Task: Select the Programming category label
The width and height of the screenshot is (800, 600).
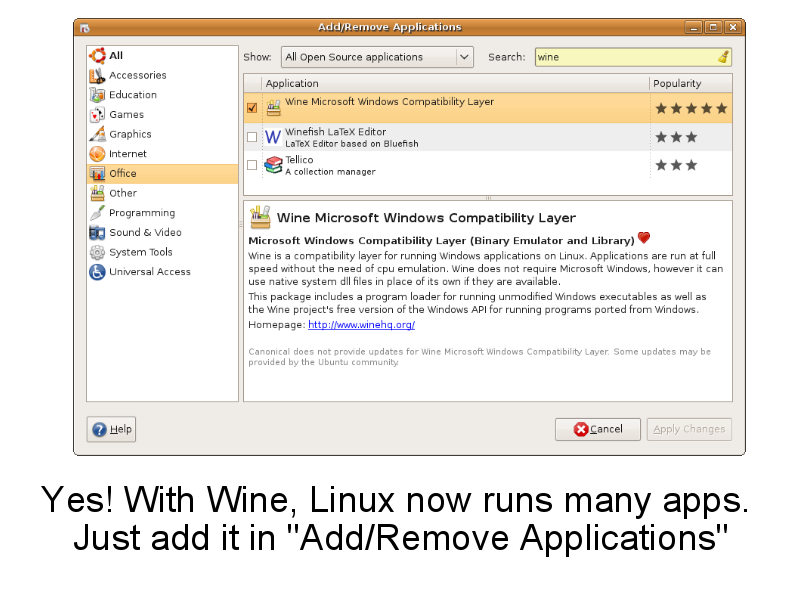Action: click(x=142, y=213)
